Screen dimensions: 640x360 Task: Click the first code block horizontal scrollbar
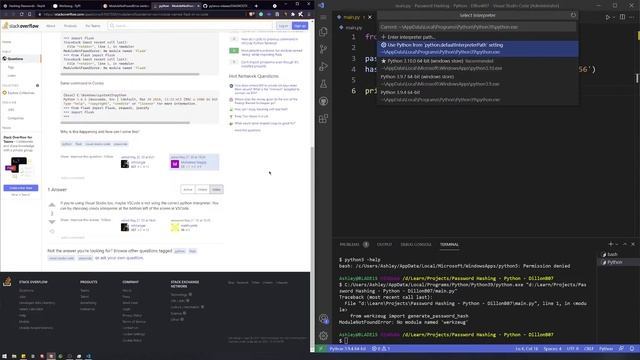click(130, 74)
